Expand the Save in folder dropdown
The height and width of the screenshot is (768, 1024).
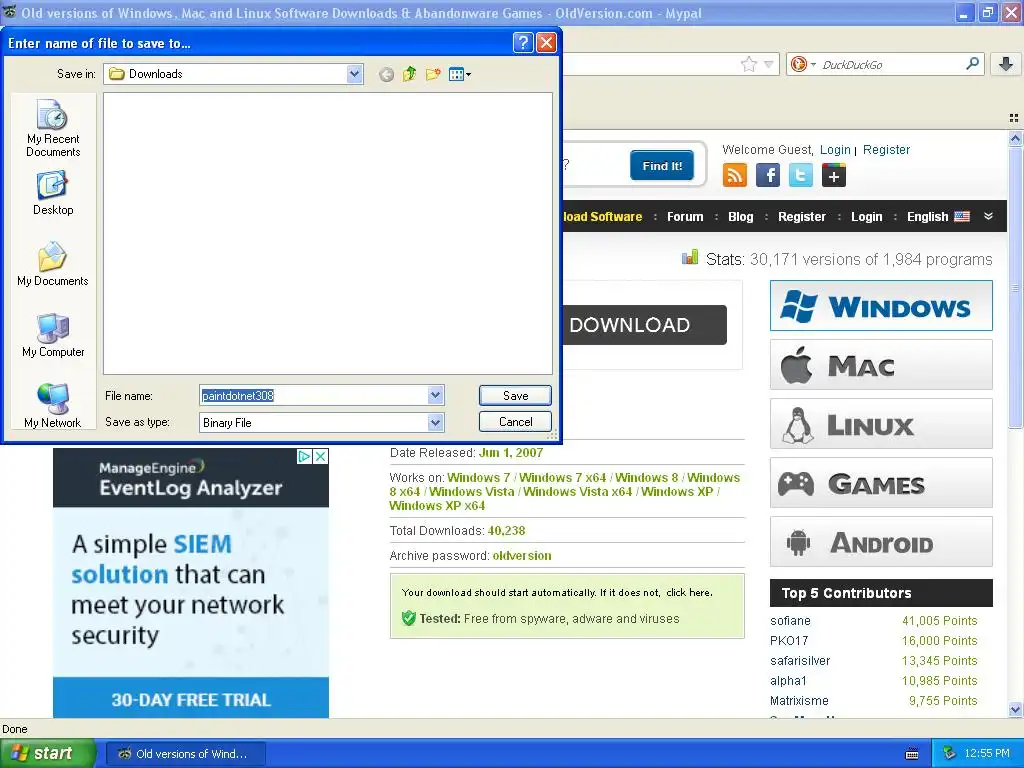coord(355,74)
